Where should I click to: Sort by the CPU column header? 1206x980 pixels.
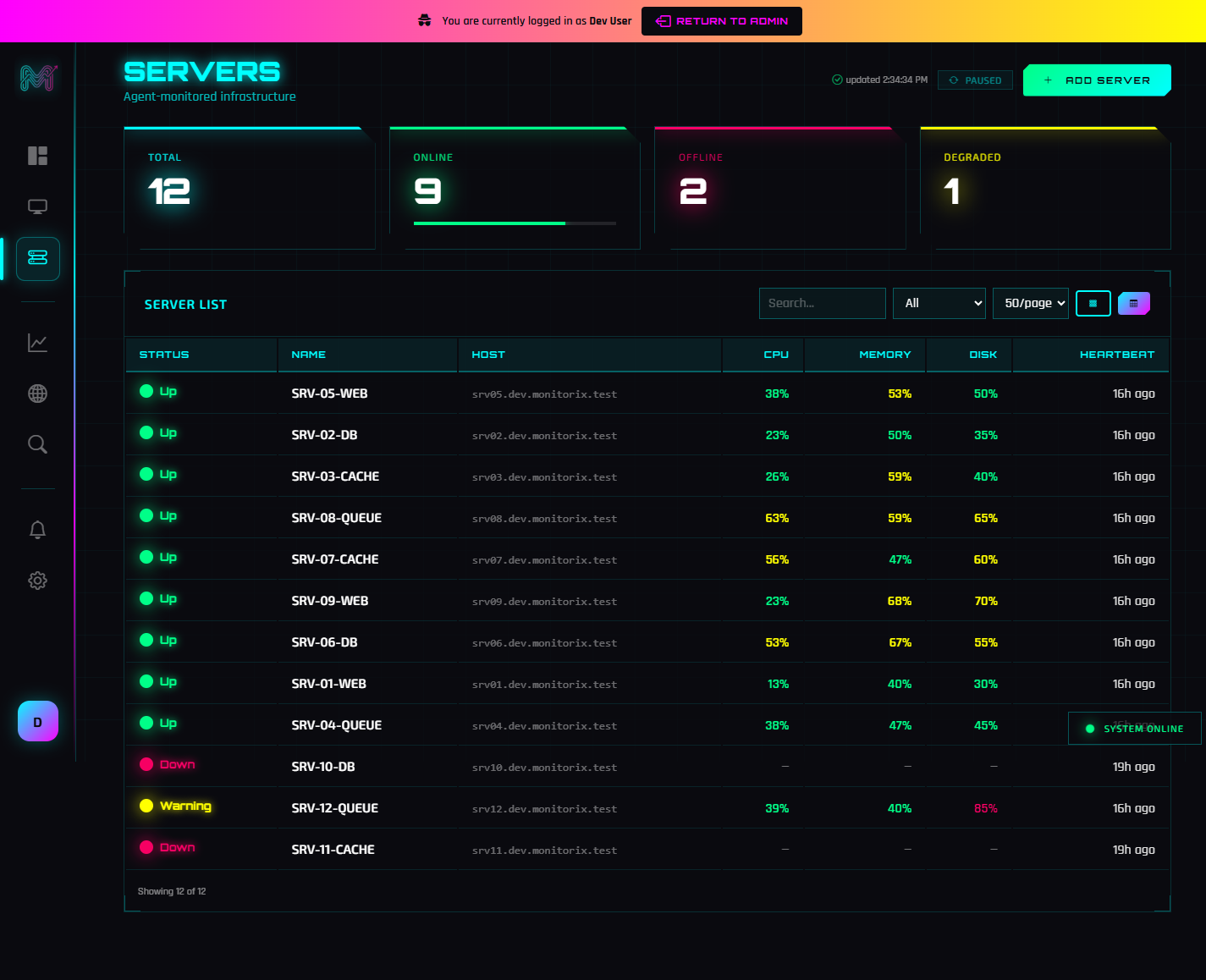(x=763, y=355)
